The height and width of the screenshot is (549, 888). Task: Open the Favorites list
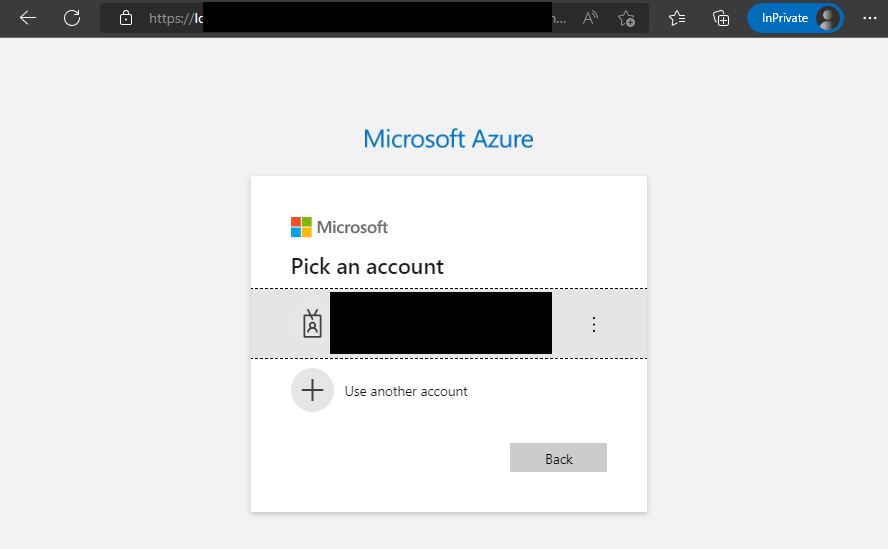677,18
